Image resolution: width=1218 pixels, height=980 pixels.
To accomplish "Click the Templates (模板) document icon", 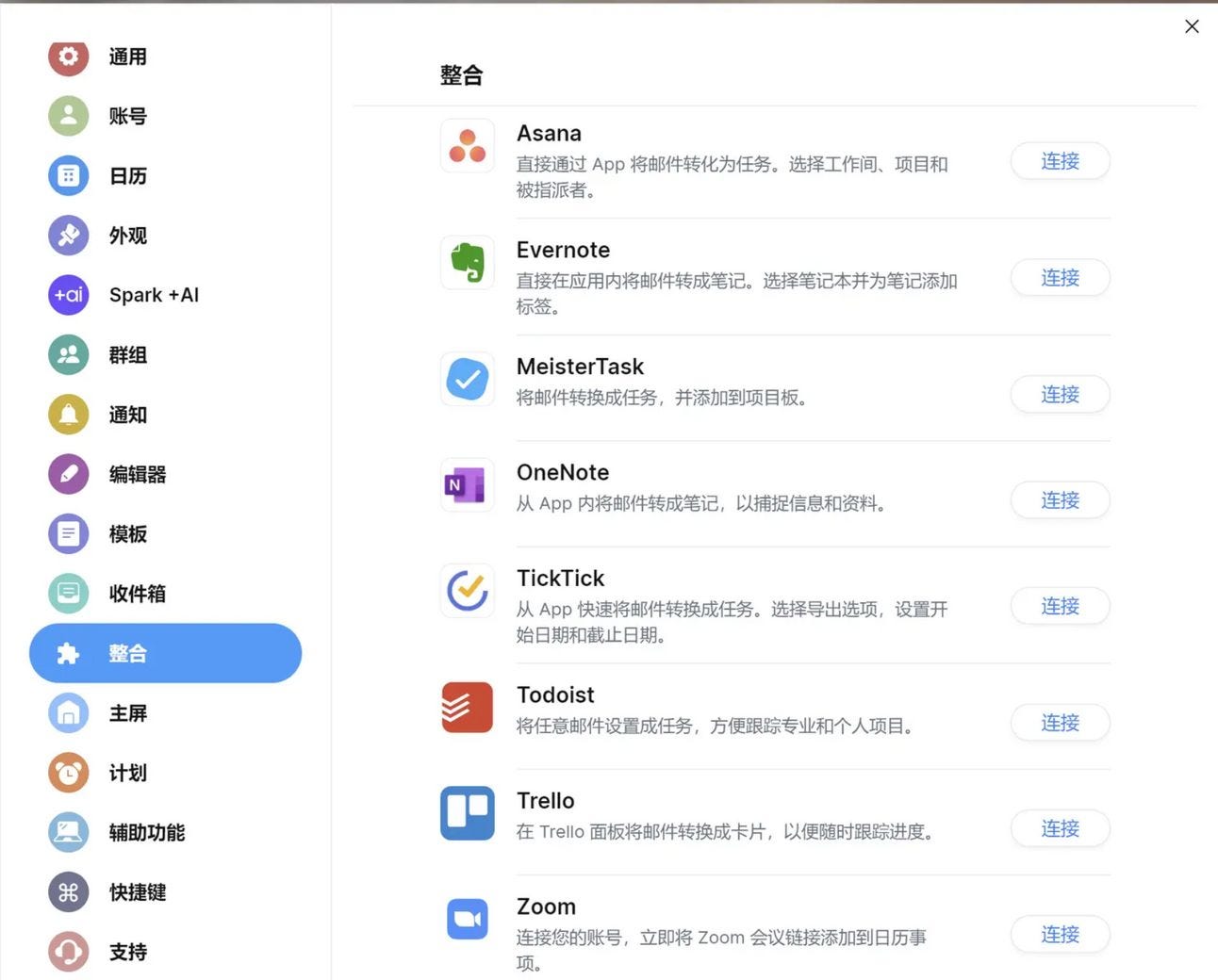I will (x=68, y=534).
